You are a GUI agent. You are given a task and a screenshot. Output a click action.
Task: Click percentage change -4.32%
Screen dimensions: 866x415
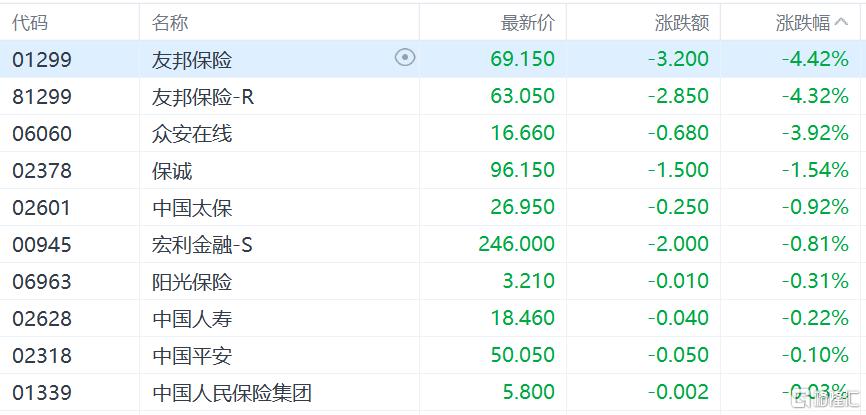click(x=815, y=96)
